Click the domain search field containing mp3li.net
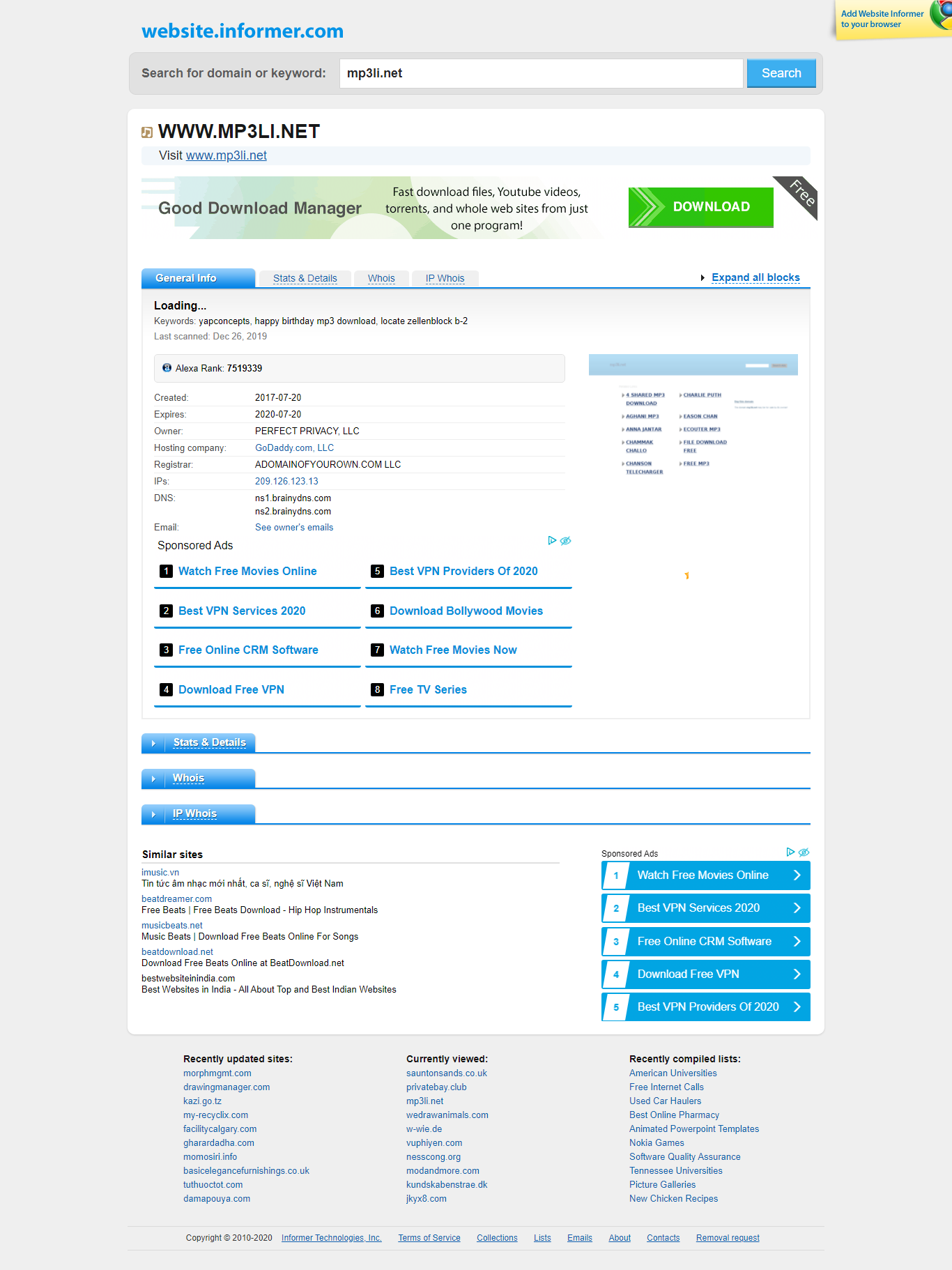 (x=541, y=73)
